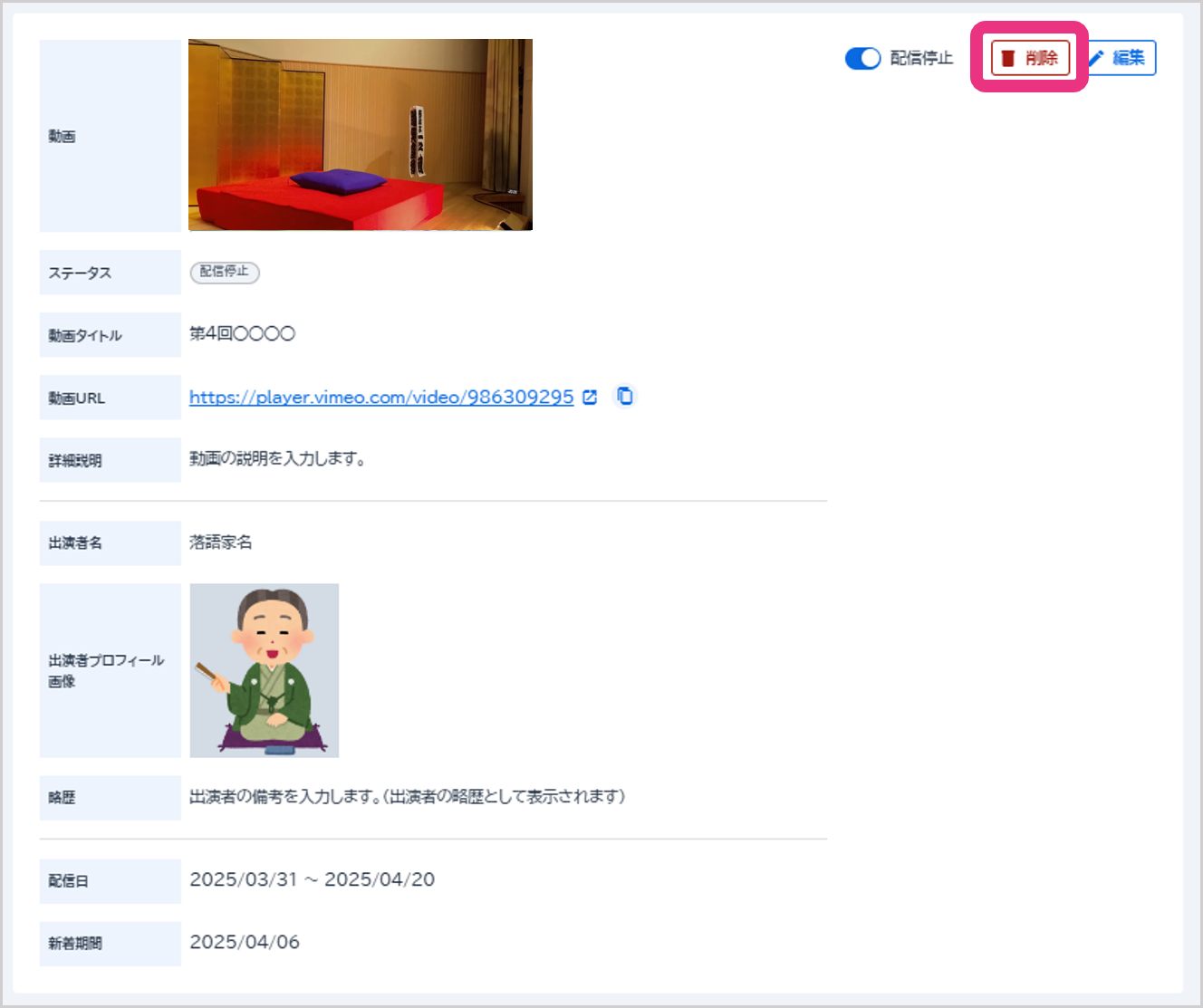Click the stage video thumbnail

click(360, 134)
